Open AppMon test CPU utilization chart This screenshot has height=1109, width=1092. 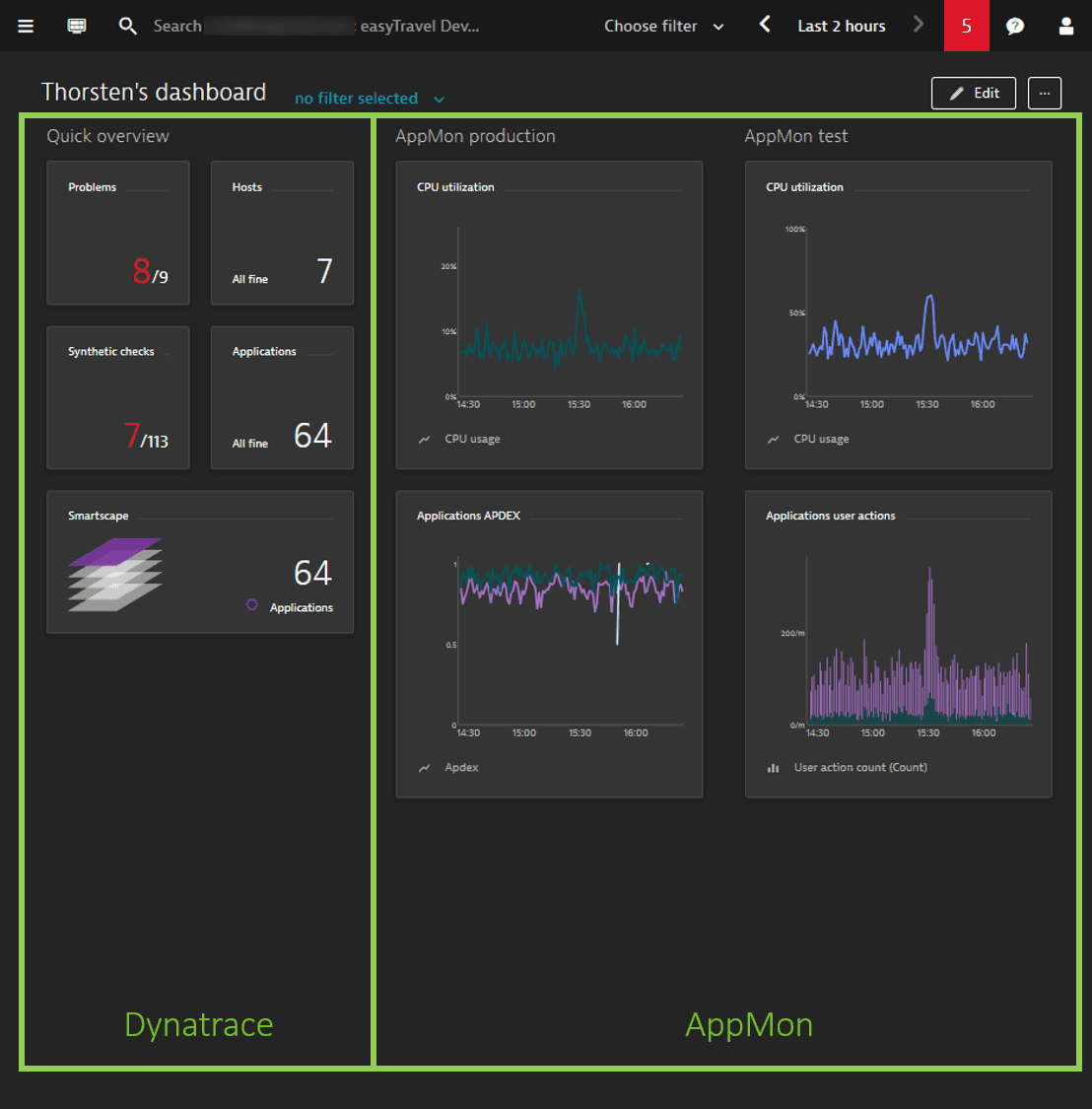898,314
